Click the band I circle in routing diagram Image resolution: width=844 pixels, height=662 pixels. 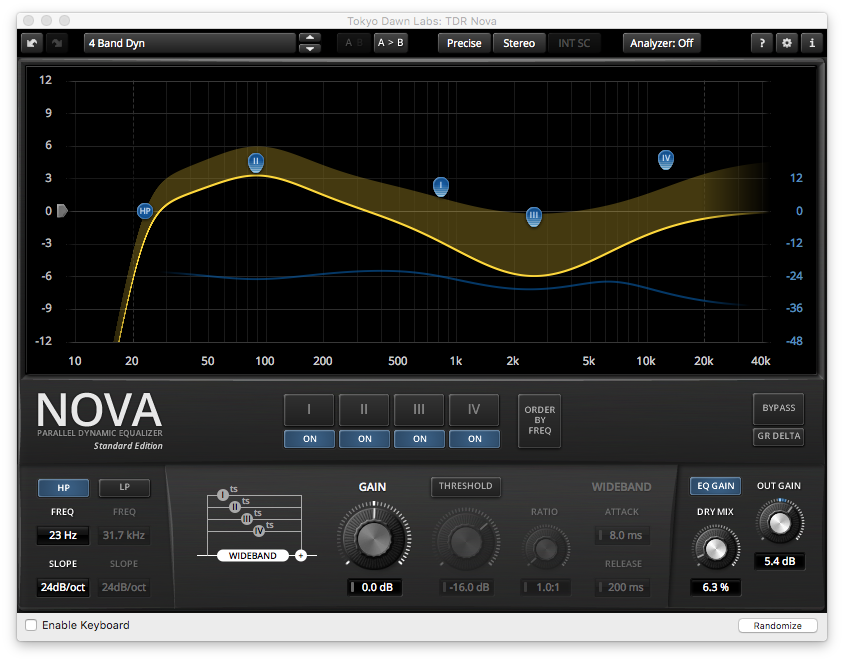(x=223, y=495)
